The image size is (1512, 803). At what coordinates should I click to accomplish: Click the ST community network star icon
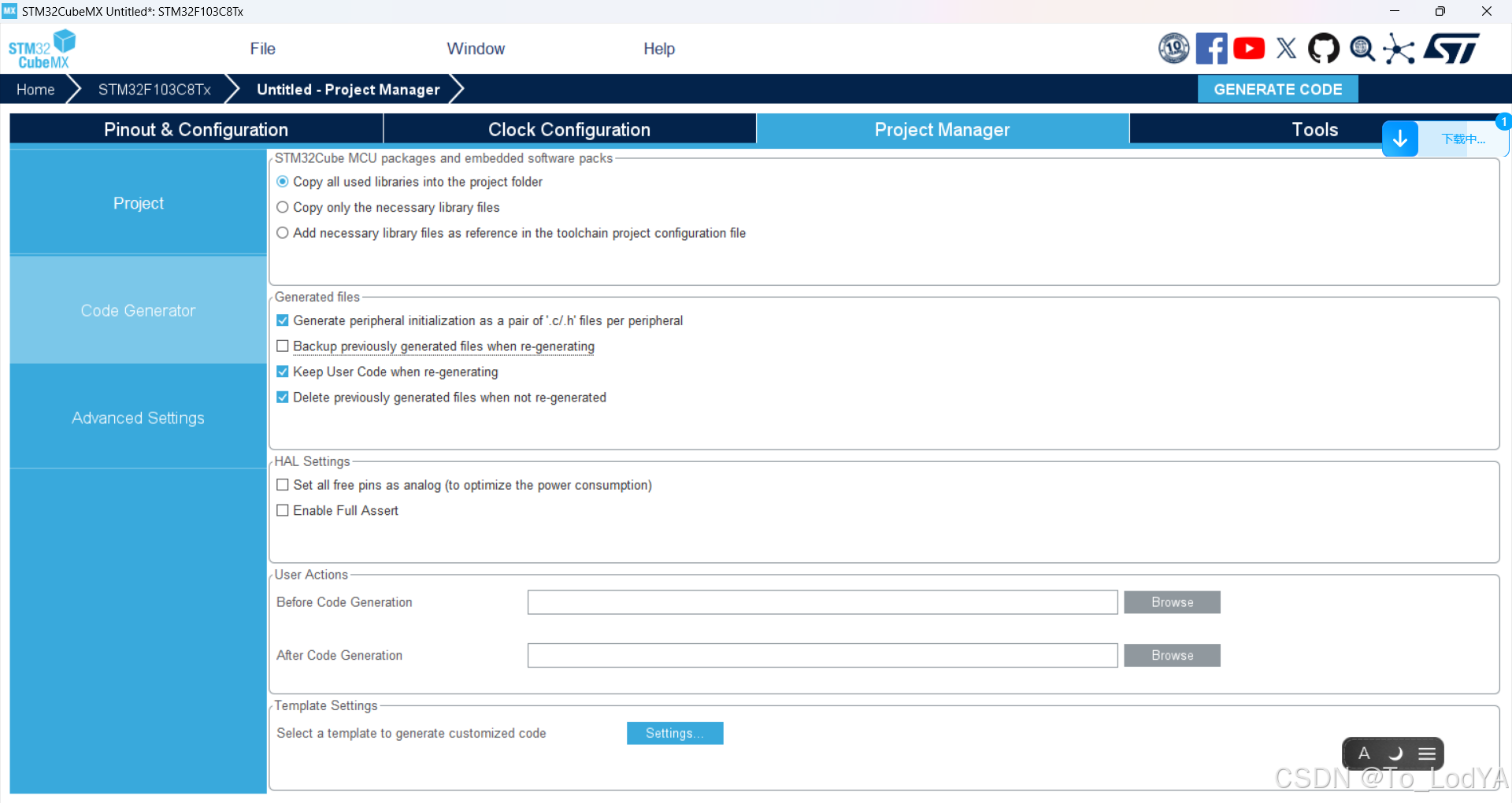tap(1399, 49)
